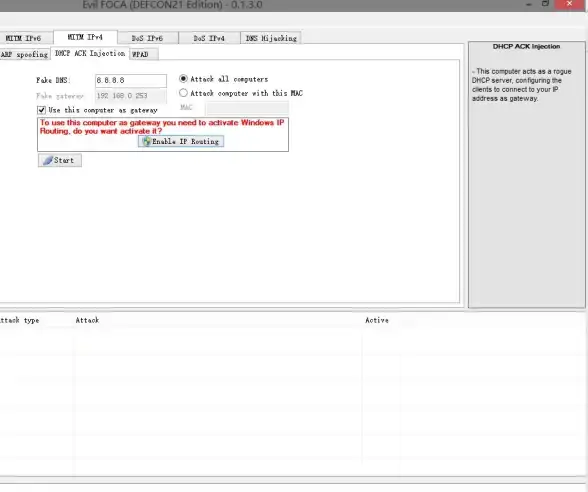The image size is (588, 492).
Task: Click the red IP Routing warning text
Action: (162, 127)
